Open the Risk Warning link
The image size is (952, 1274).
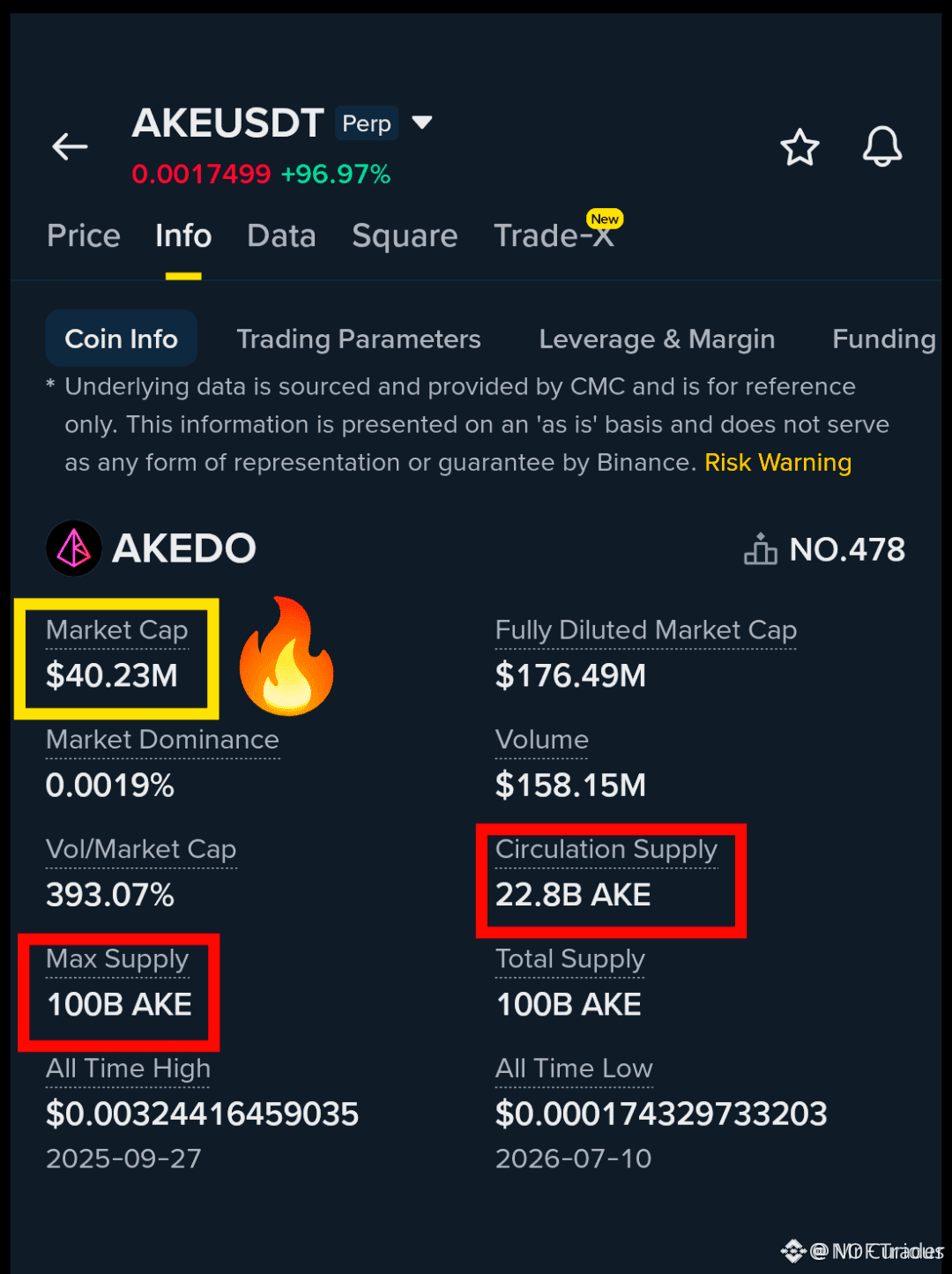(x=778, y=462)
